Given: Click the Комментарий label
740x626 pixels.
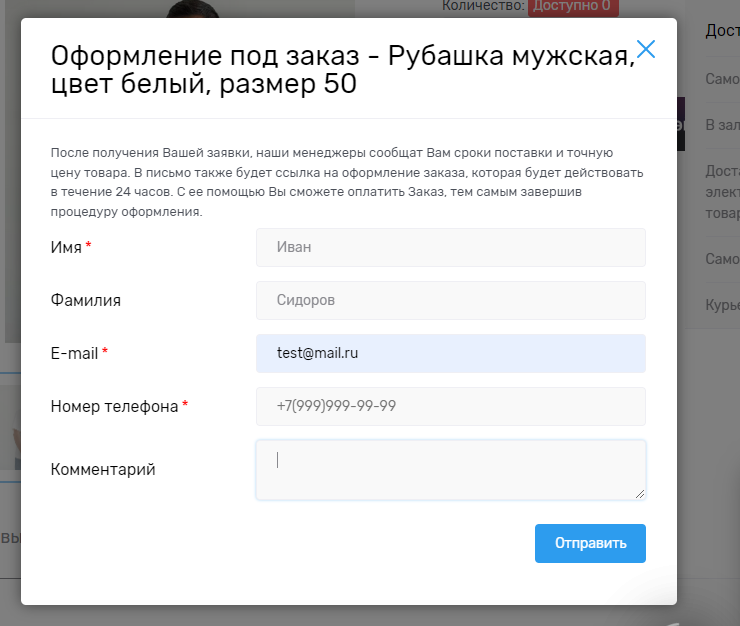Looking at the screenshot, I should click(103, 469).
